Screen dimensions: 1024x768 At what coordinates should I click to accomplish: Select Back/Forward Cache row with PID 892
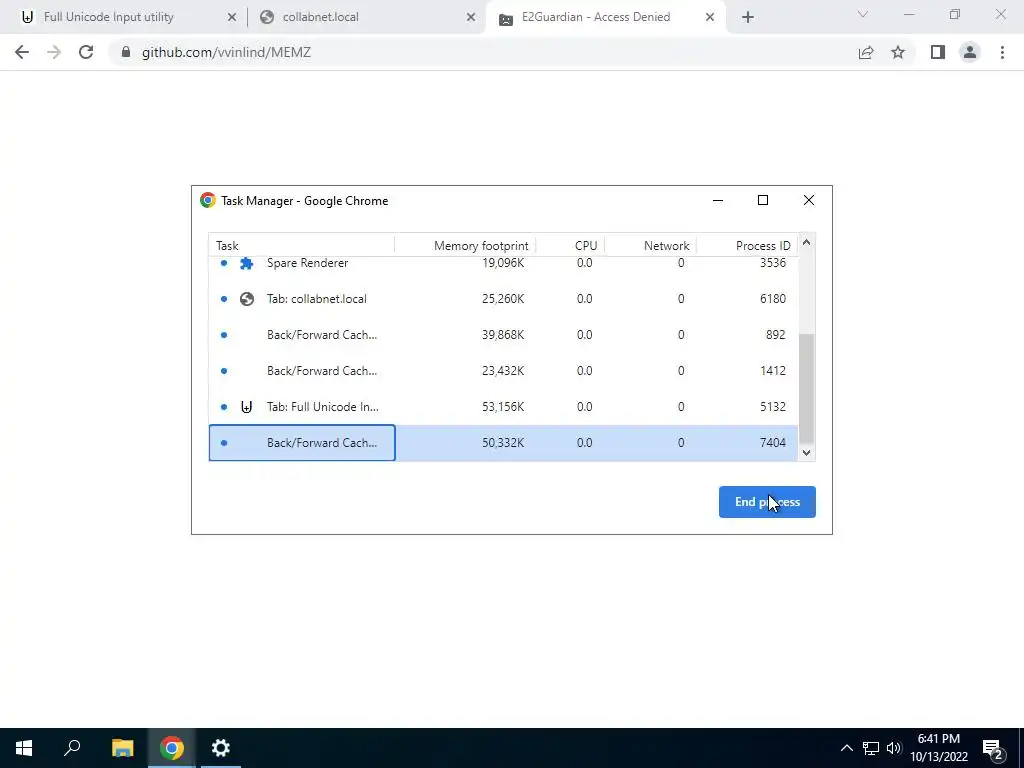(x=503, y=335)
